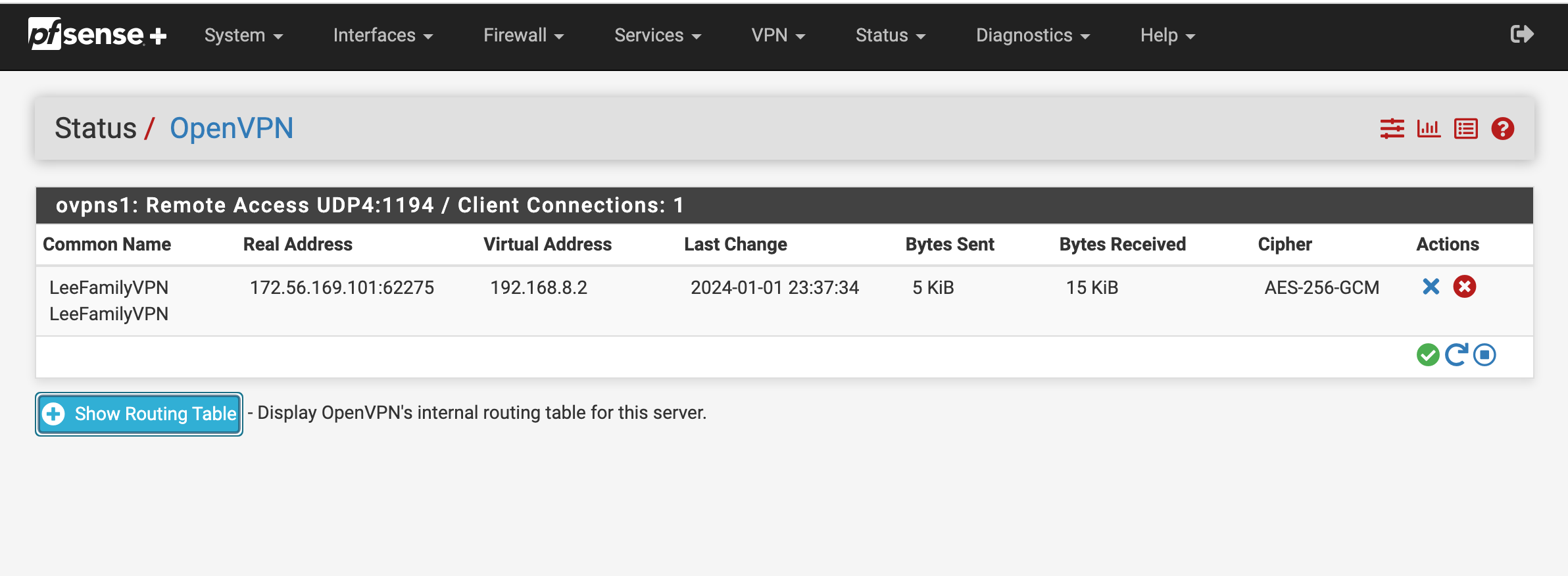
Task: Click the logout icon in top bar
Action: (1522, 34)
